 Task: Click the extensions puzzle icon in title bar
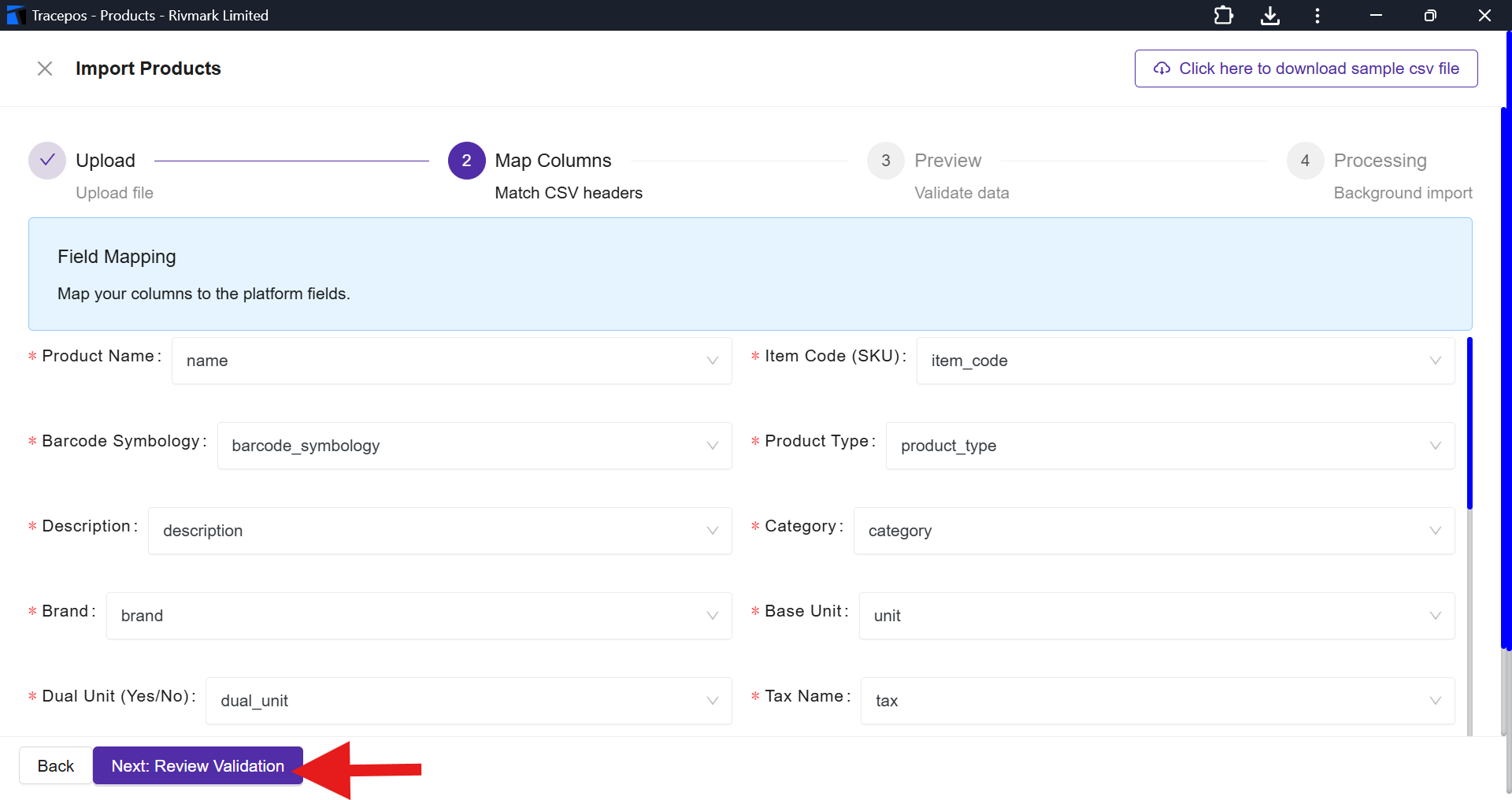pos(1223,15)
